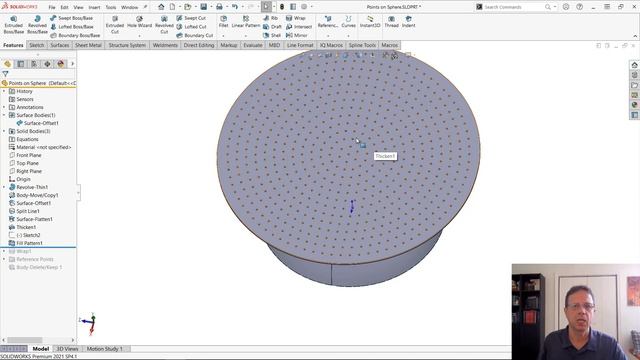Activate the Revolved Cut tool
Viewport: 640px width, 360px height.
click(164, 25)
